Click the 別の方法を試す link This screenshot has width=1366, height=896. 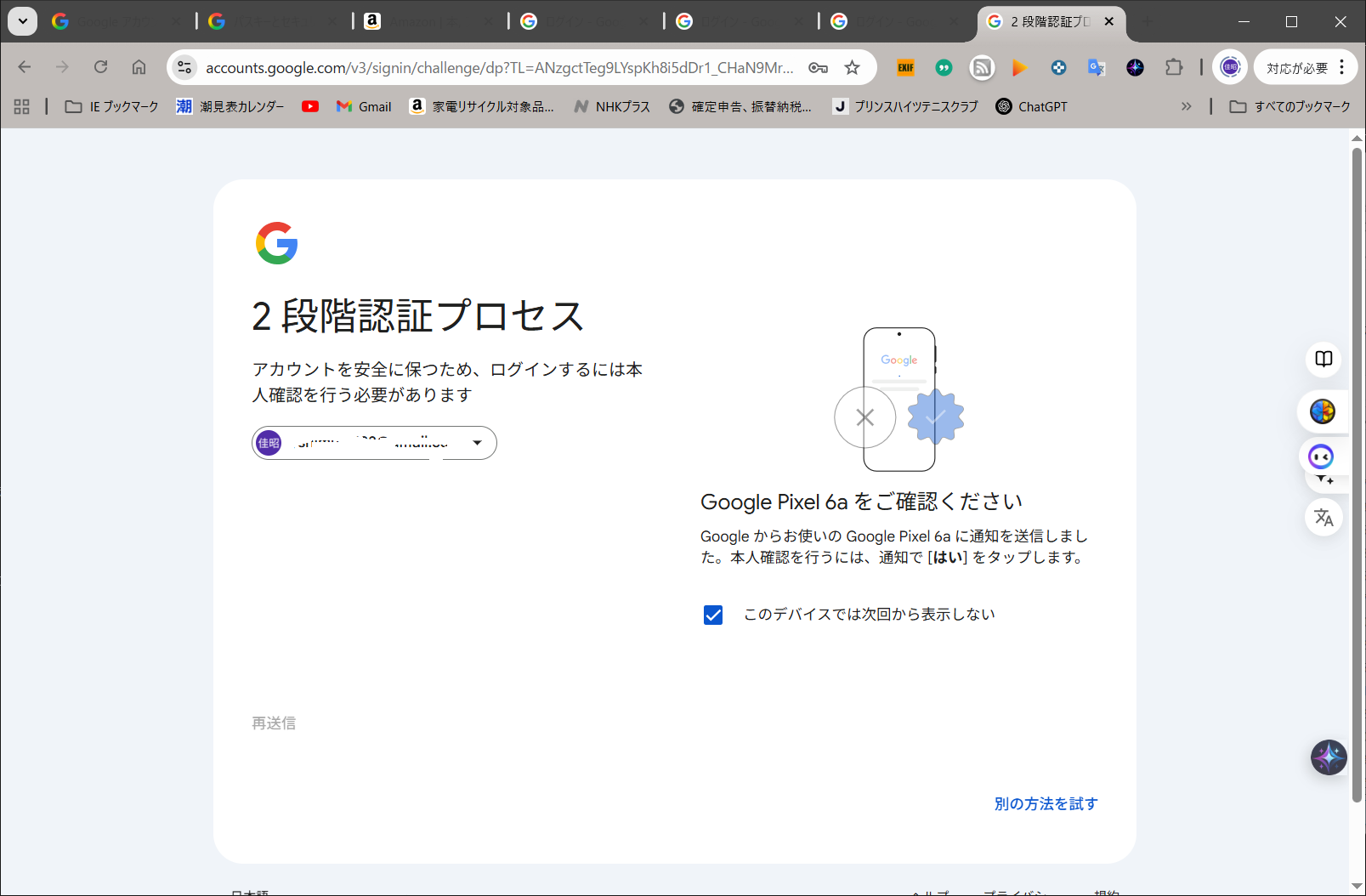[1046, 803]
